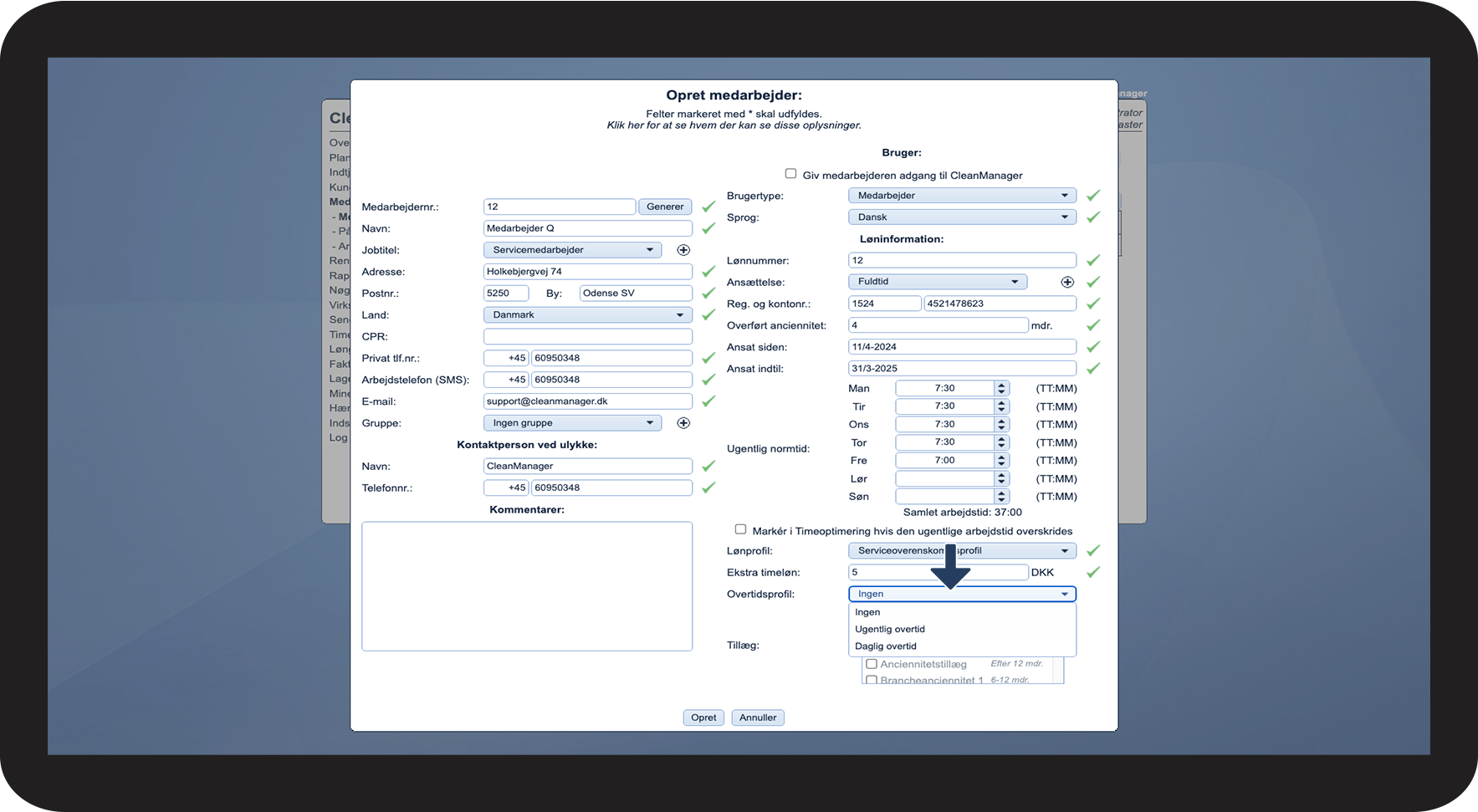Viewport: 1478px width, 812px height.
Task: Click the emergency contact Navn field
Action: (x=588, y=467)
